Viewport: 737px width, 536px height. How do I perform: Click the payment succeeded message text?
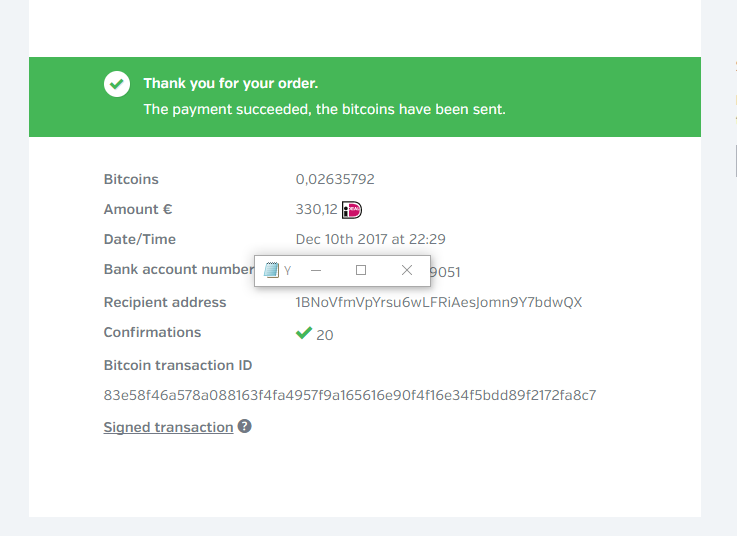[x=324, y=109]
